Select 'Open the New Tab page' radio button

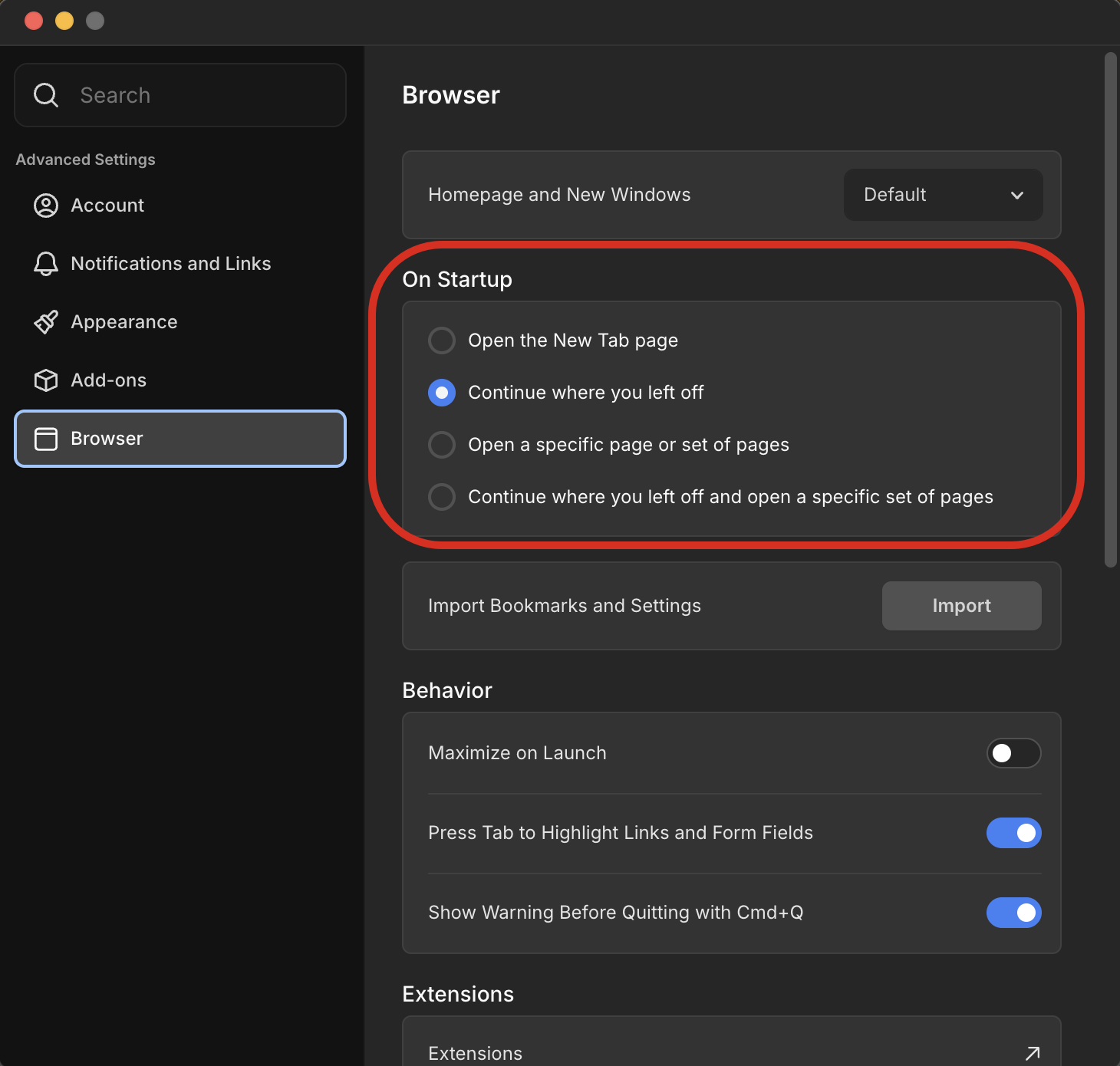[x=442, y=341]
